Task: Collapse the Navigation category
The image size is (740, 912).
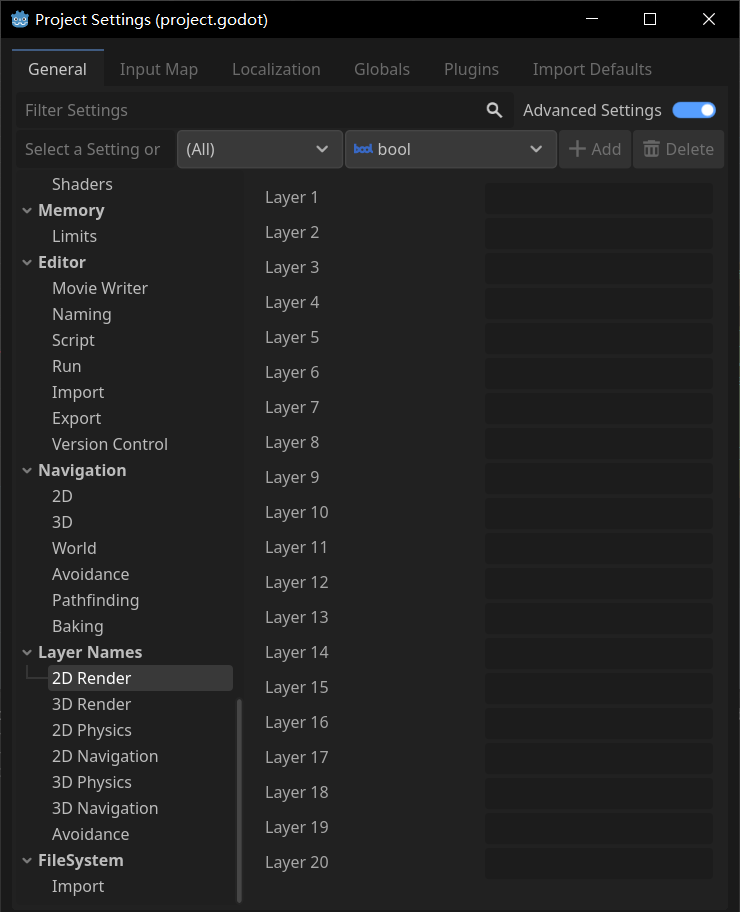Action: pos(27,471)
